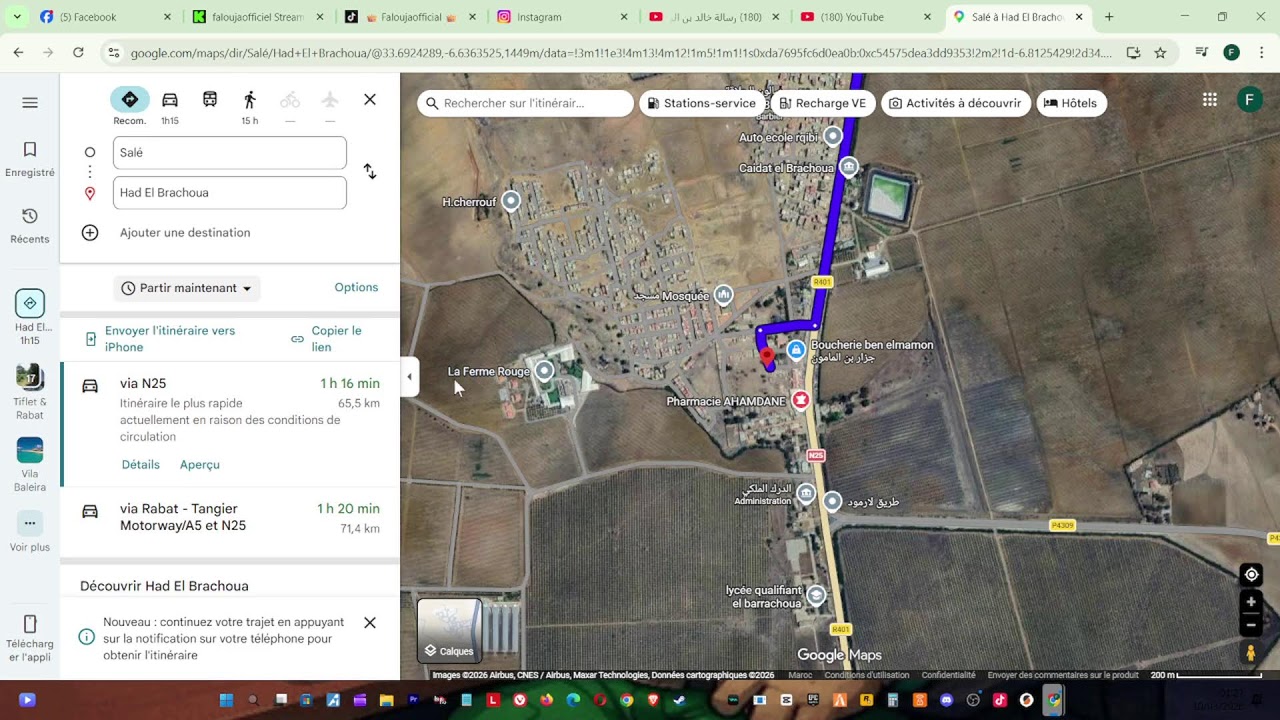Click the H.cherrouf map marker
This screenshot has height=720, width=1280.
(511, 201)
